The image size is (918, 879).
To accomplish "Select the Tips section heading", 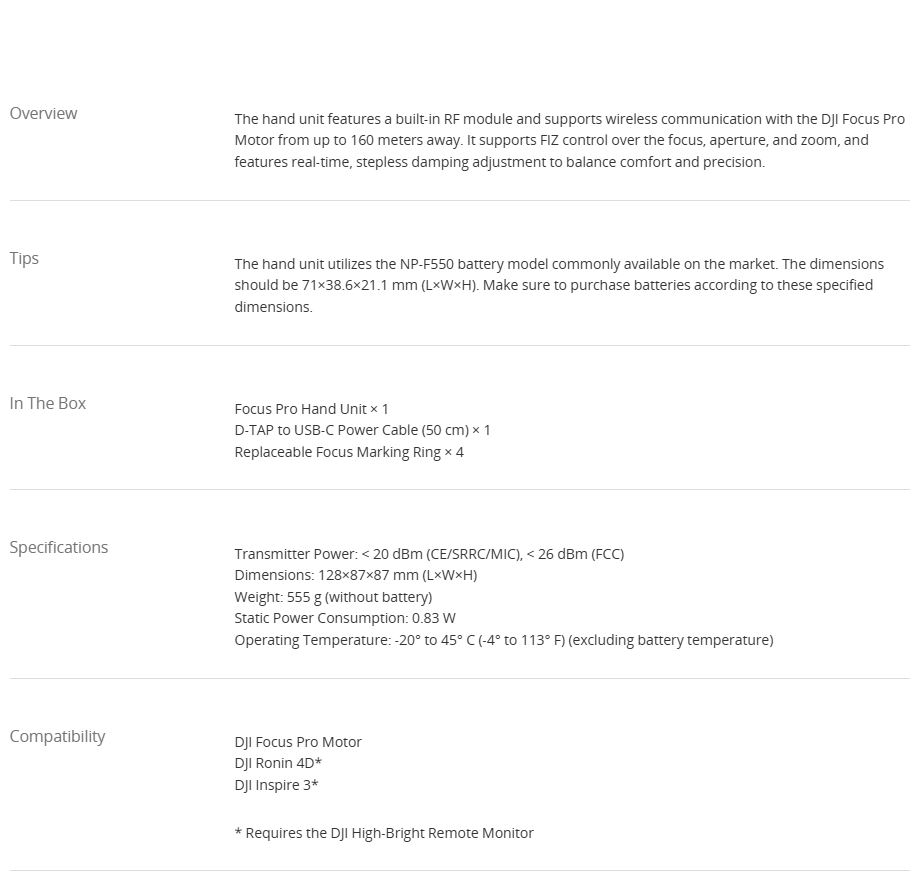I will [x=24, y=258].
